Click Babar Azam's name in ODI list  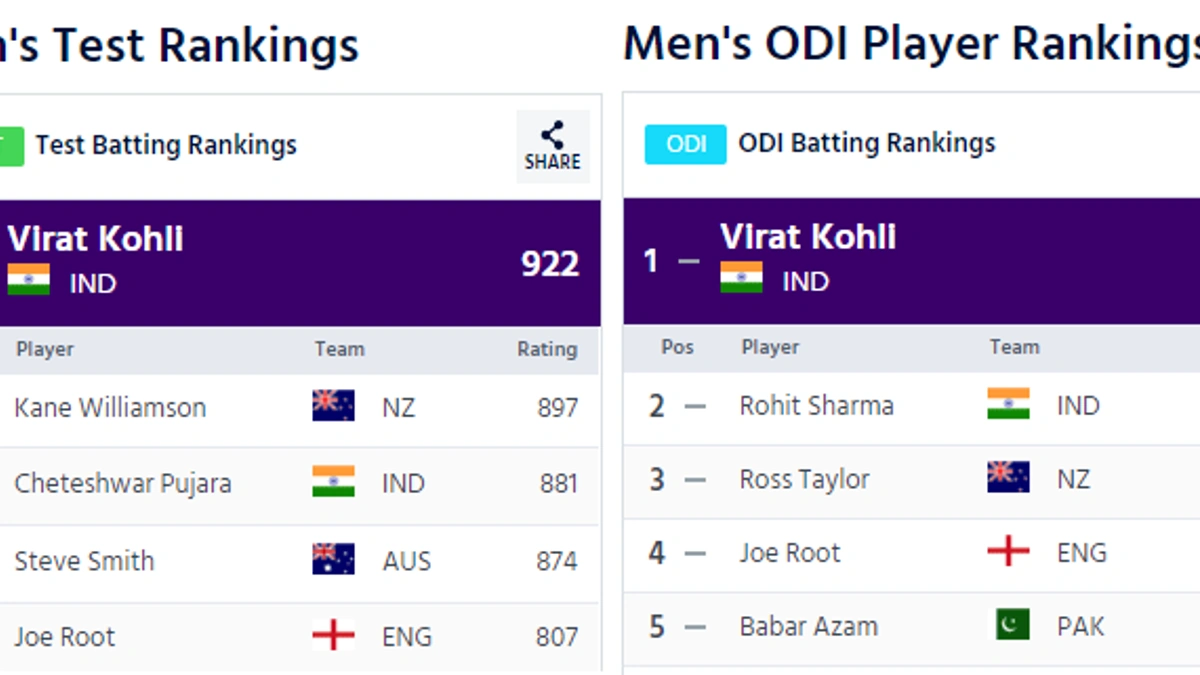pos(808,627)
